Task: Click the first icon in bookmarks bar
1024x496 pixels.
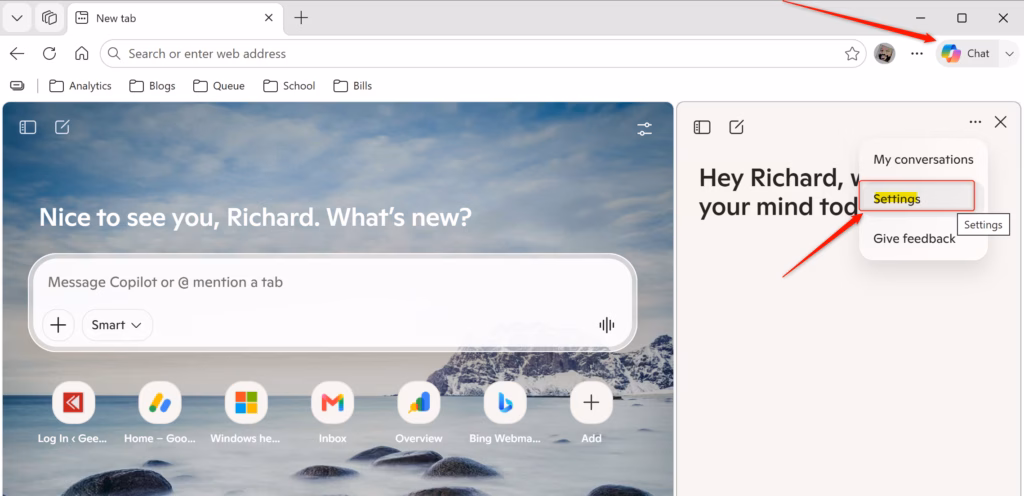Action: pyautogui.click(x=17, y=85)
